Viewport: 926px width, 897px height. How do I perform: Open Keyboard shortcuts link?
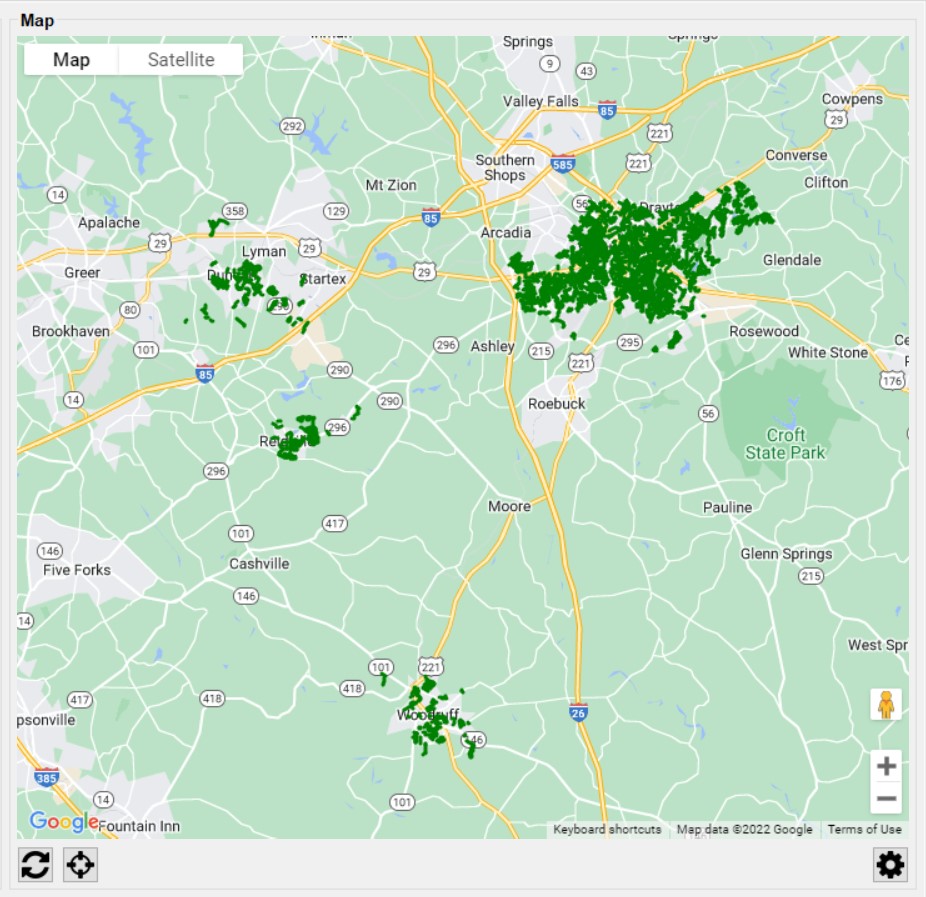[x=607, y=829]
